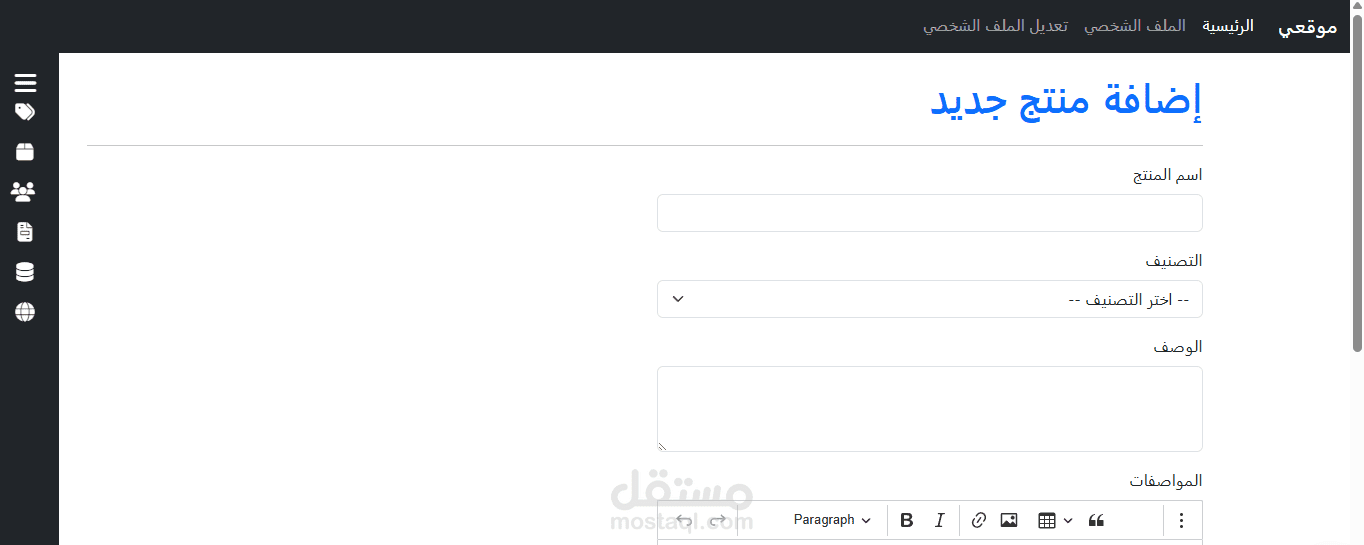Open the users group icon in sidebar
Image resolution: width=1364 pixels, height=545 pixels.
[x=23, y=191]
